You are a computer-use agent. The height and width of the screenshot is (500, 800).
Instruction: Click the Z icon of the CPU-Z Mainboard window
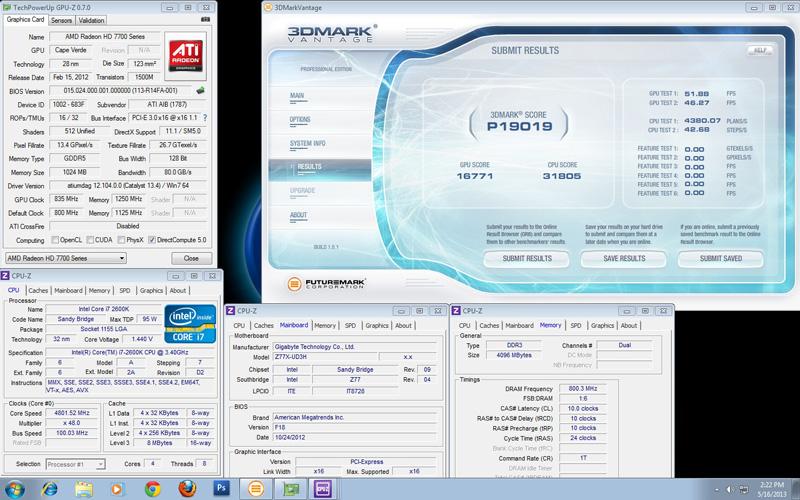point(230,311)
